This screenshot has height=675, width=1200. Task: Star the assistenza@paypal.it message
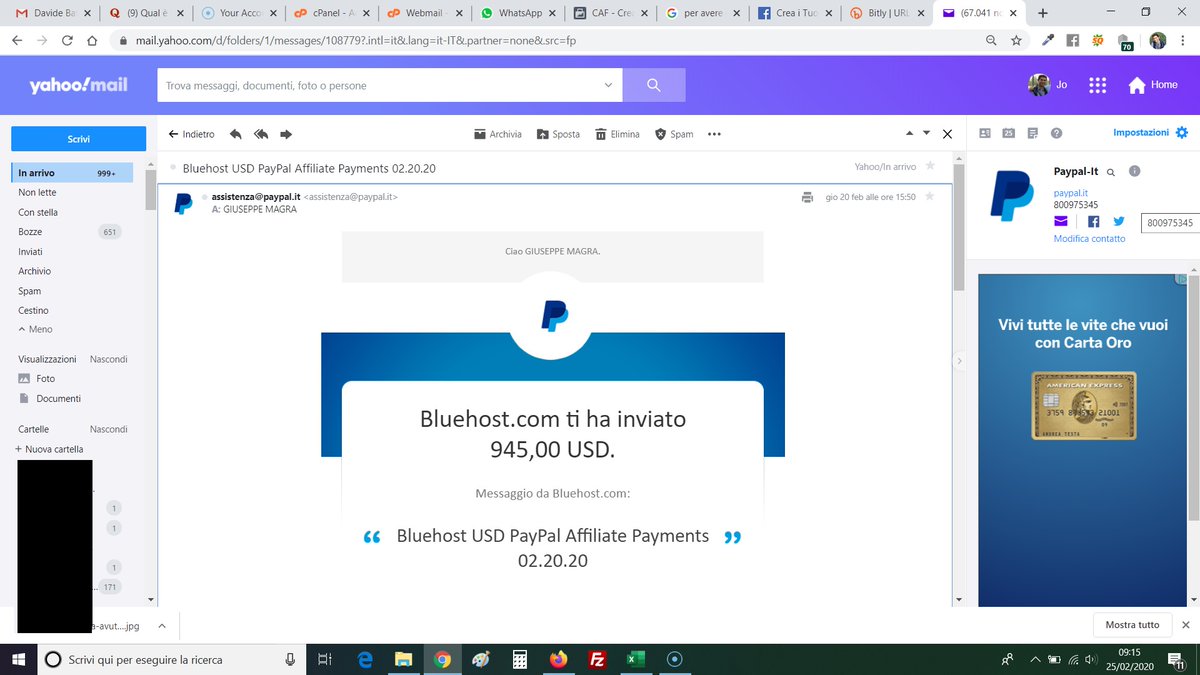[930, 196]
